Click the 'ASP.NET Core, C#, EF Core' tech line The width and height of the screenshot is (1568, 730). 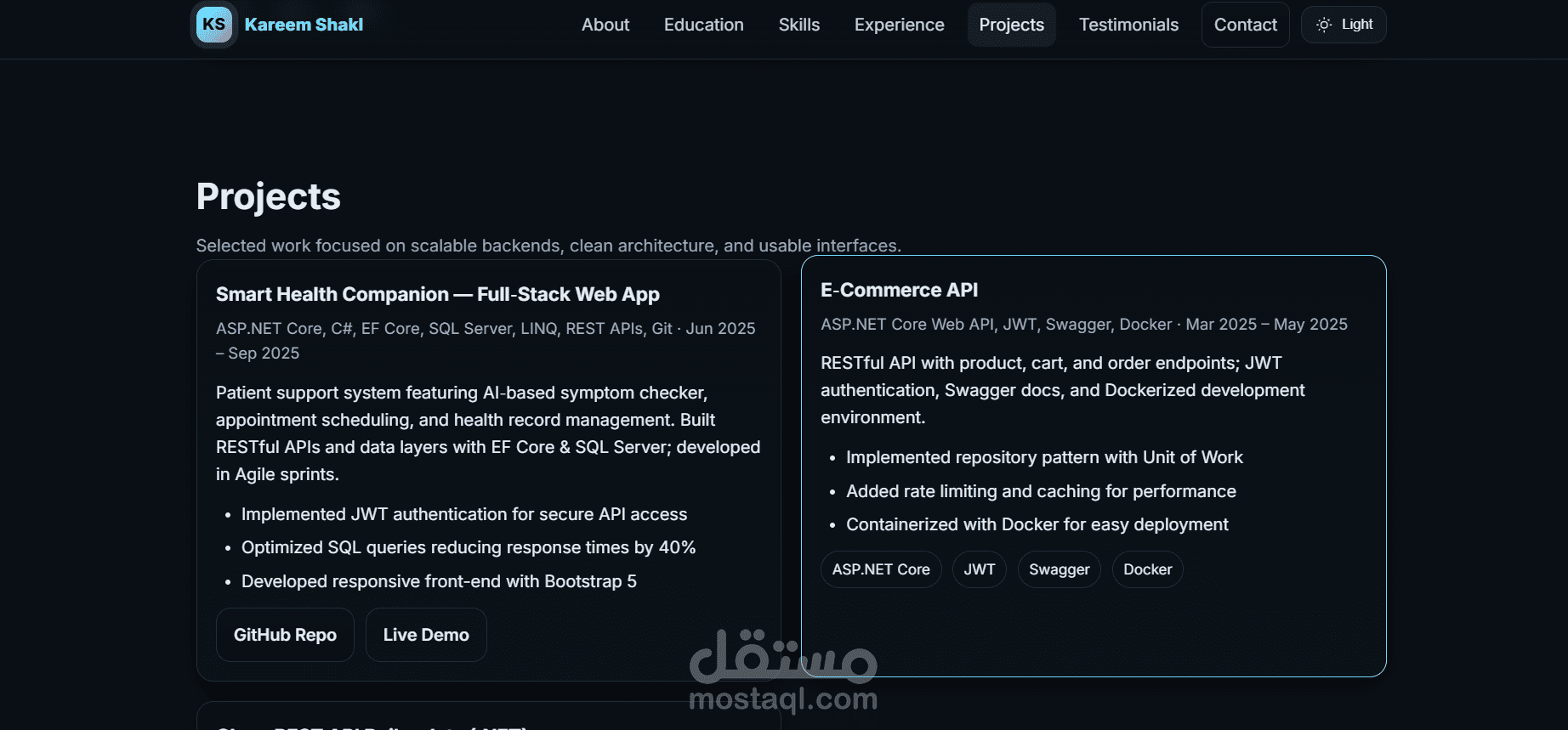coord(486,341)
